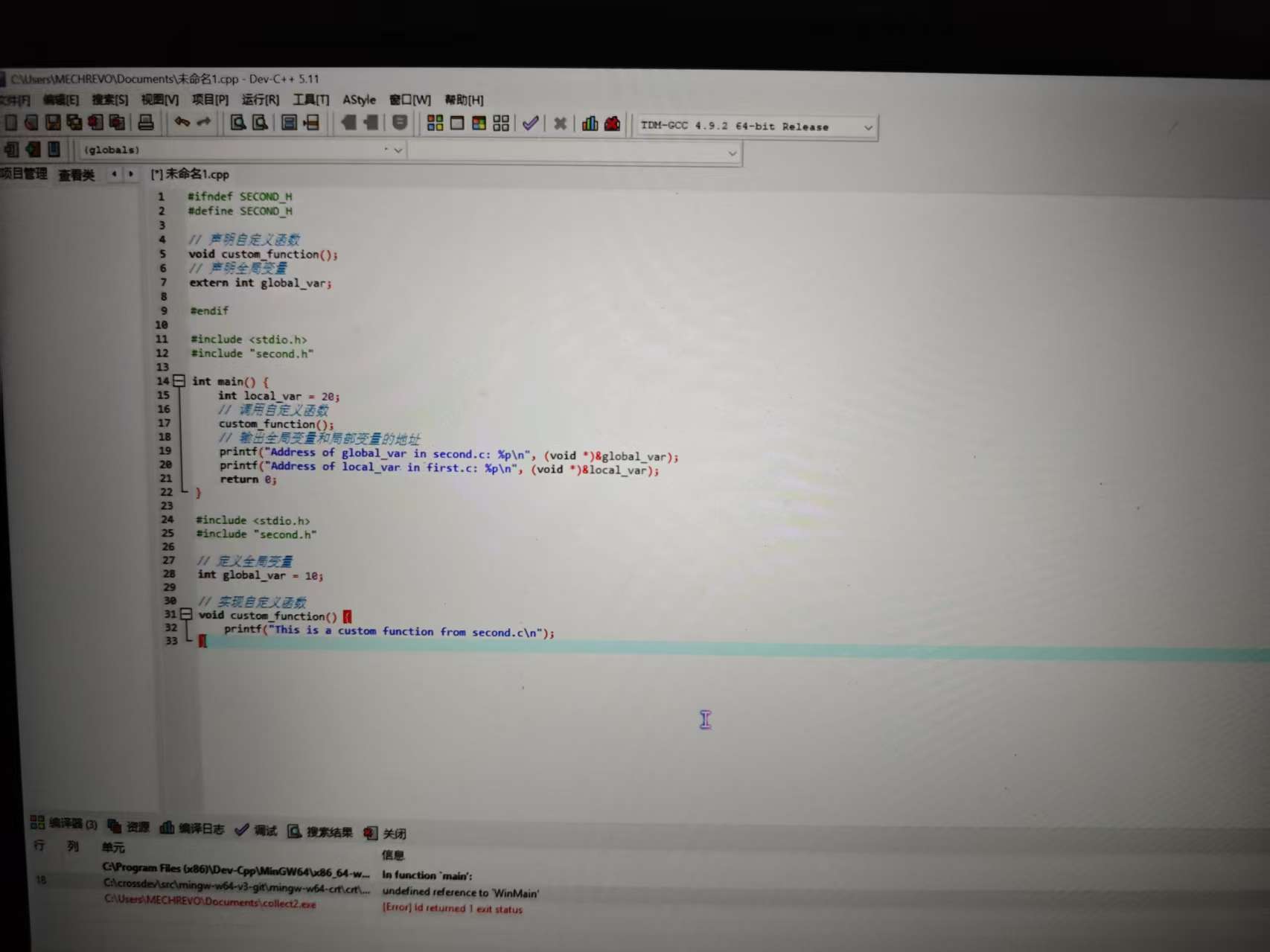
Task: Open the AStyle menu
Action: 359,100
